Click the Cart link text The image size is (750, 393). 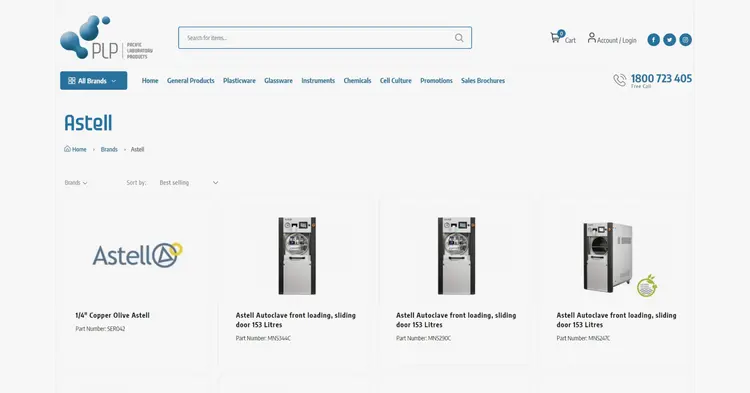570,40
